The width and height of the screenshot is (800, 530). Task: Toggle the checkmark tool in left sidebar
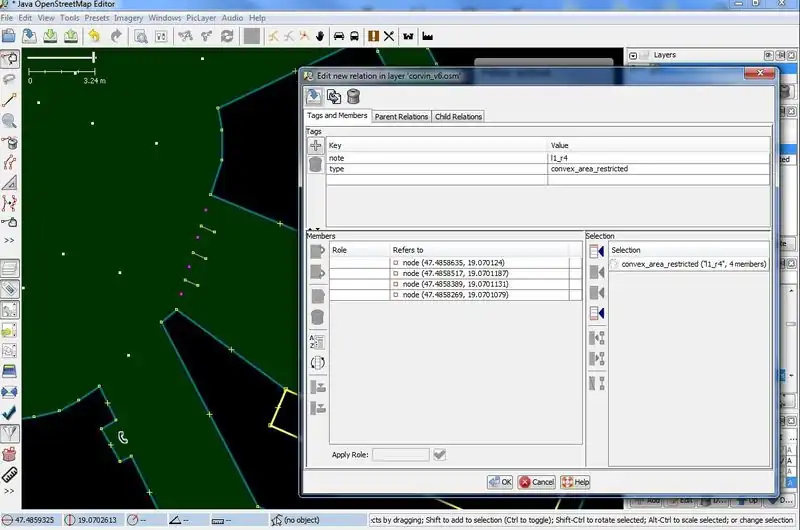(10, 411)
